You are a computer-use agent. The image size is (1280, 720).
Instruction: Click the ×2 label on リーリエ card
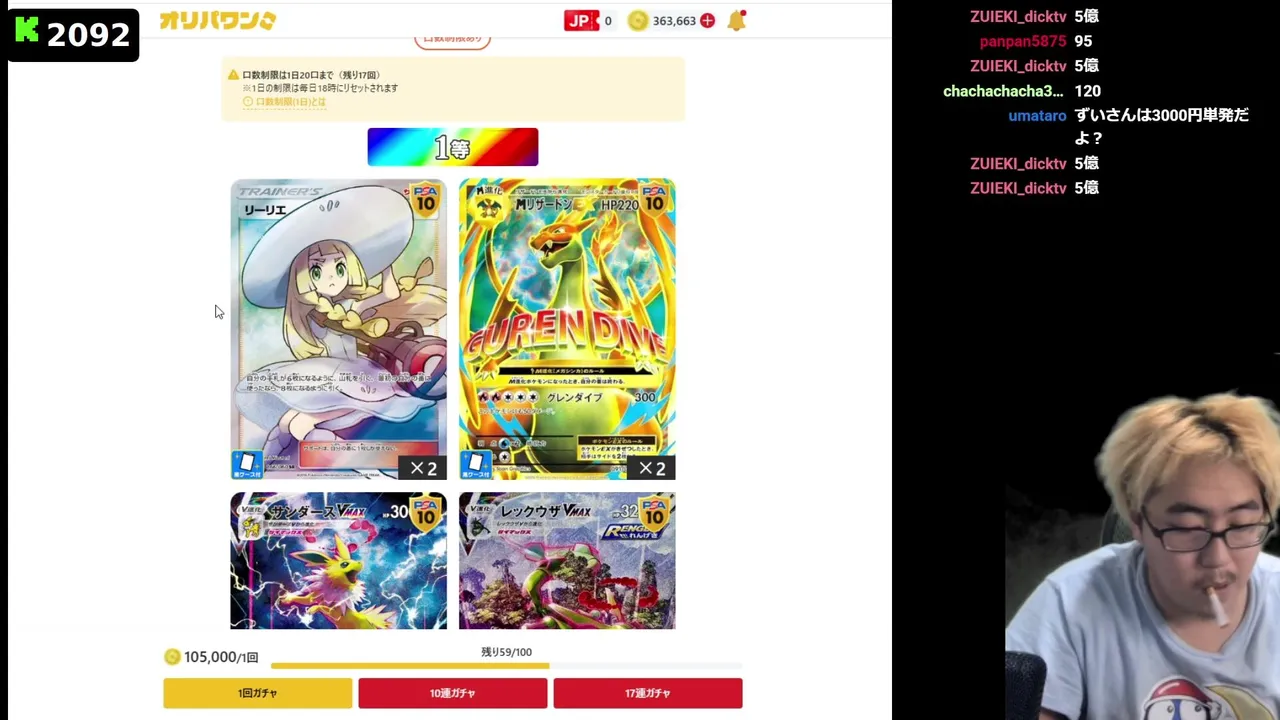423,468
